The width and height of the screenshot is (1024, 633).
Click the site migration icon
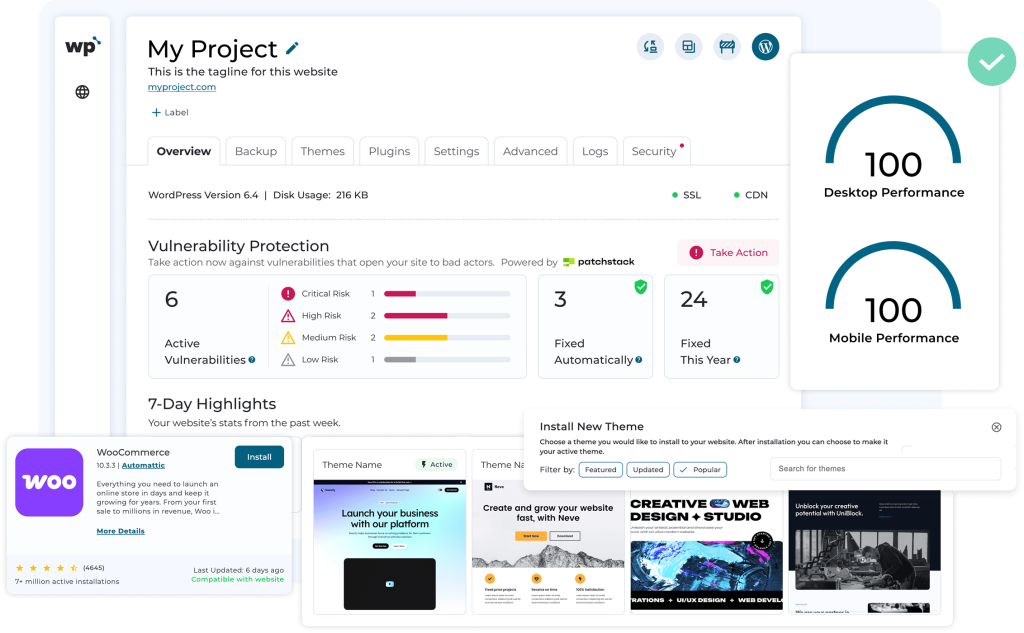pos(650,46)
